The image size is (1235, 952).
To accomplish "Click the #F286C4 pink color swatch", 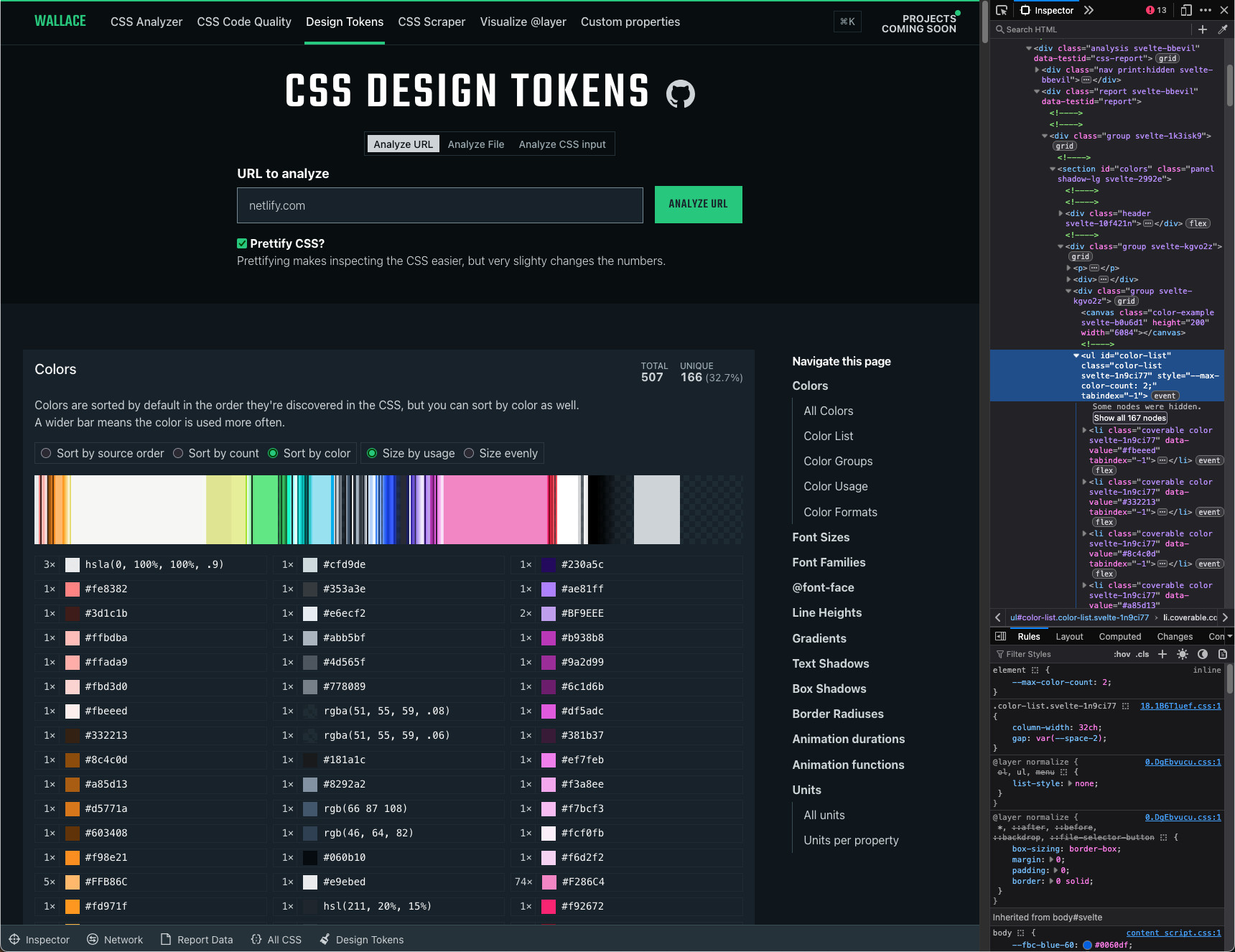I will click(x=549, y=882).
